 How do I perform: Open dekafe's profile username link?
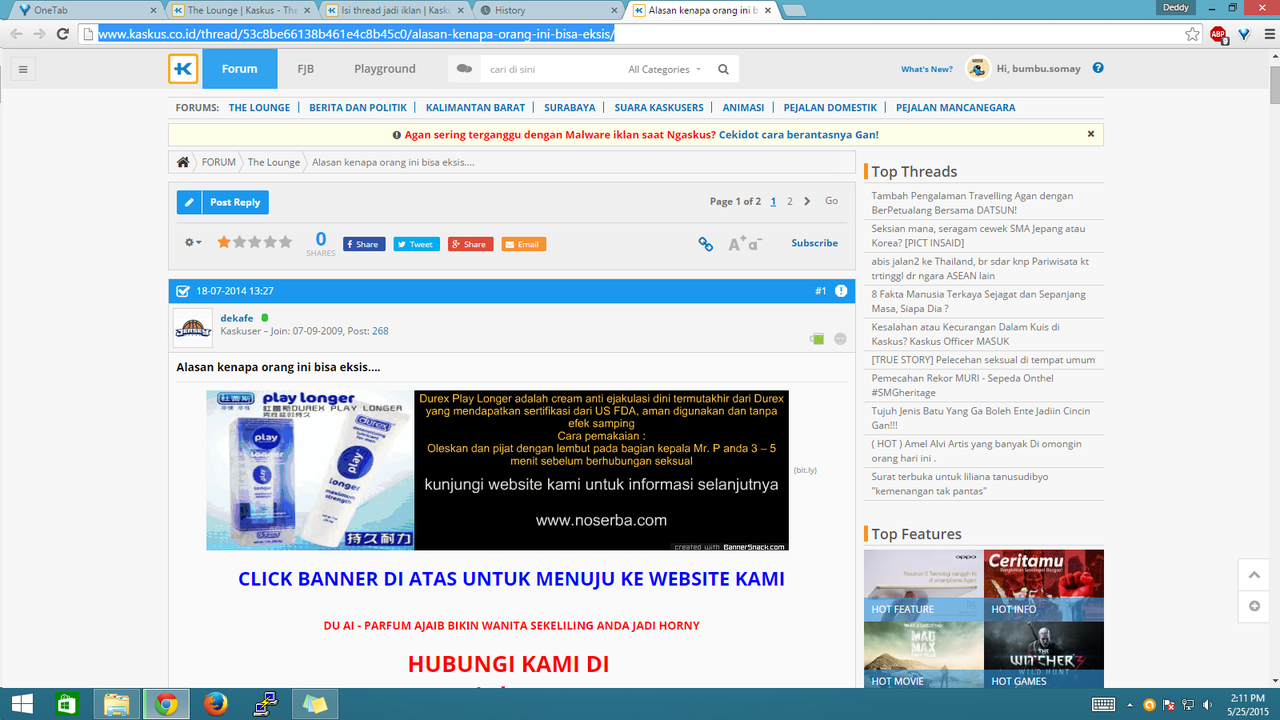pyautogui.click(x=237, y=318)
